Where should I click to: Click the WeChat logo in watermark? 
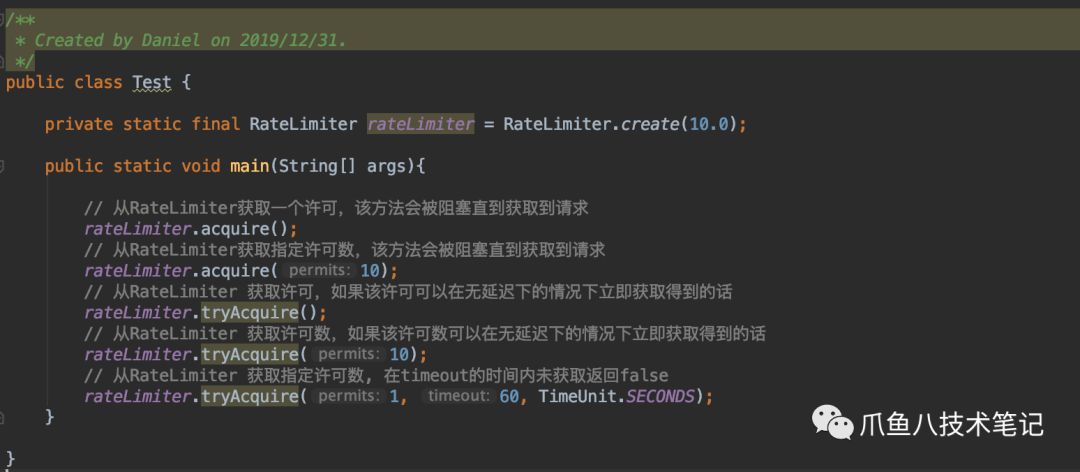click(x=832, y=423)
